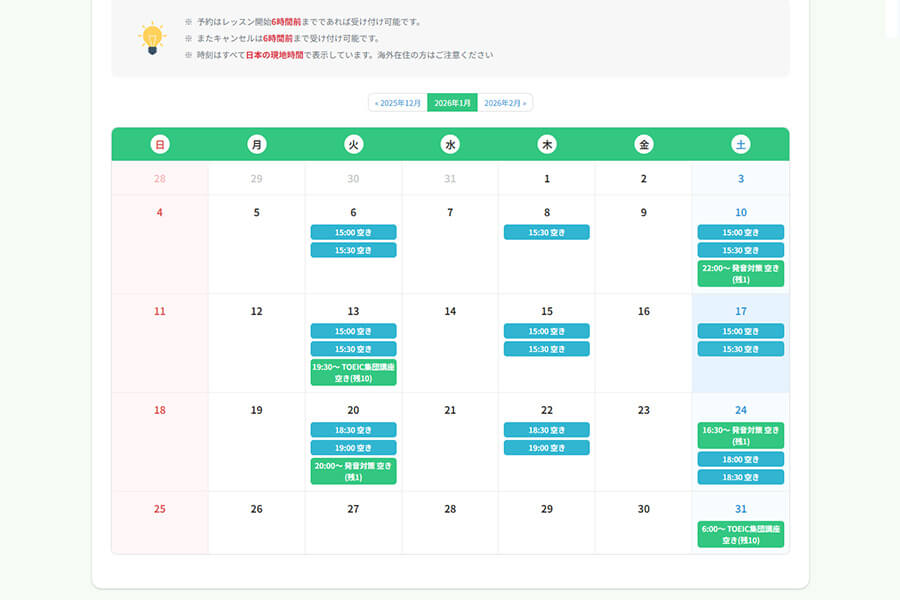Click the 木 Thursday header badge
This screenshot has width=900, height=600.
pyautogui.click(x=547, y=145)
